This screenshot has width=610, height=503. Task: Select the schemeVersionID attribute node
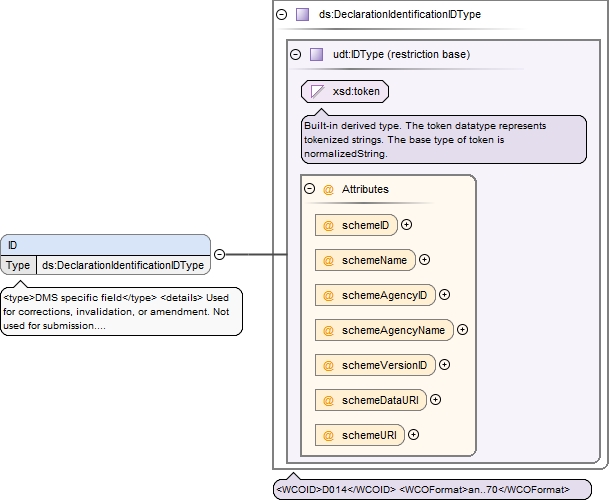pyautogui.click(x=375, y=365)
